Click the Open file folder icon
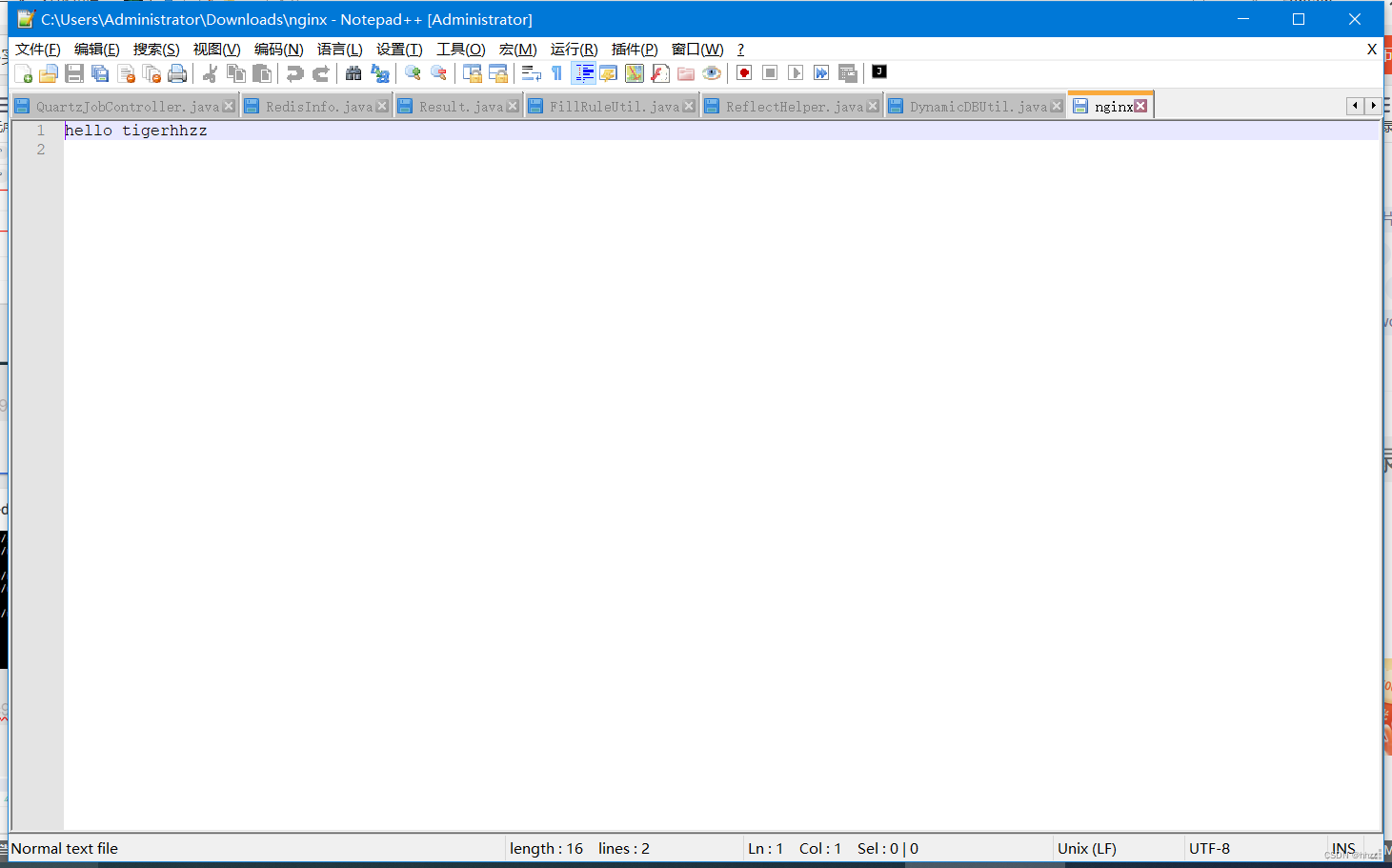Viewport: 1392px width, 868px height. point(49,73)
